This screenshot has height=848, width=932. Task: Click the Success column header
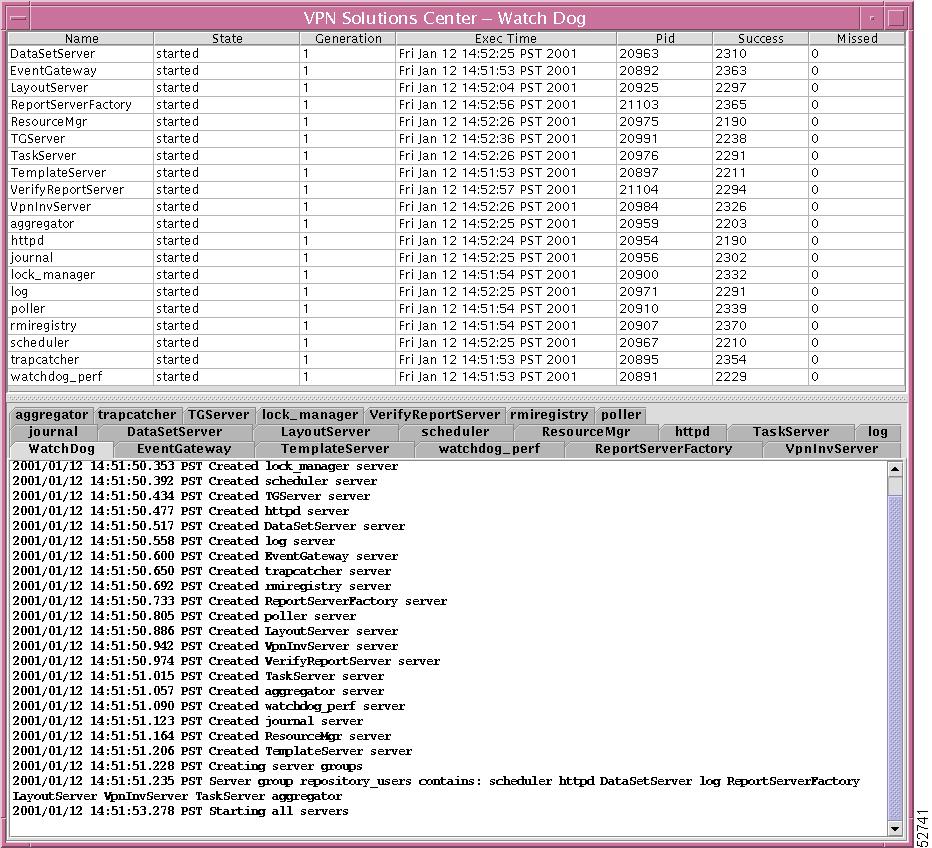tap(761, 39)
